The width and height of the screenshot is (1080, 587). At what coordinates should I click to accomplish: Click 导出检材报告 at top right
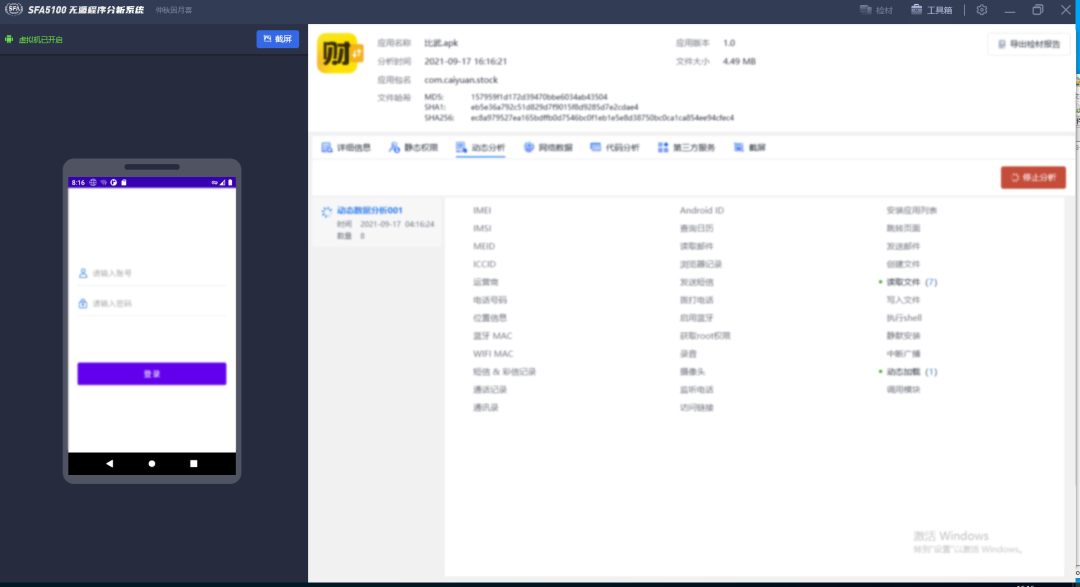click(x=1030, y=44)
